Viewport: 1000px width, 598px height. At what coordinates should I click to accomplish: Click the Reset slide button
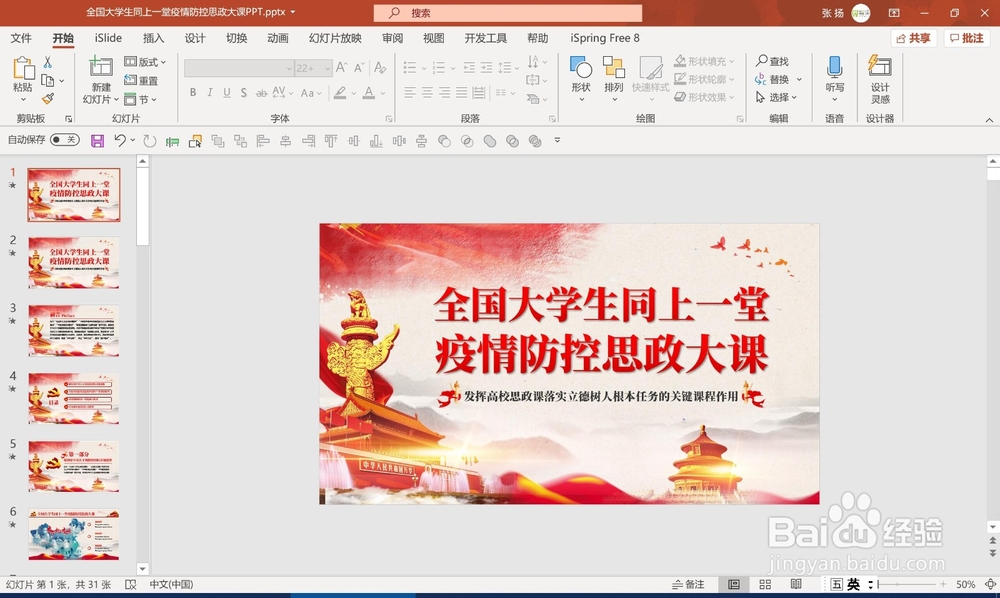(141, 80)
